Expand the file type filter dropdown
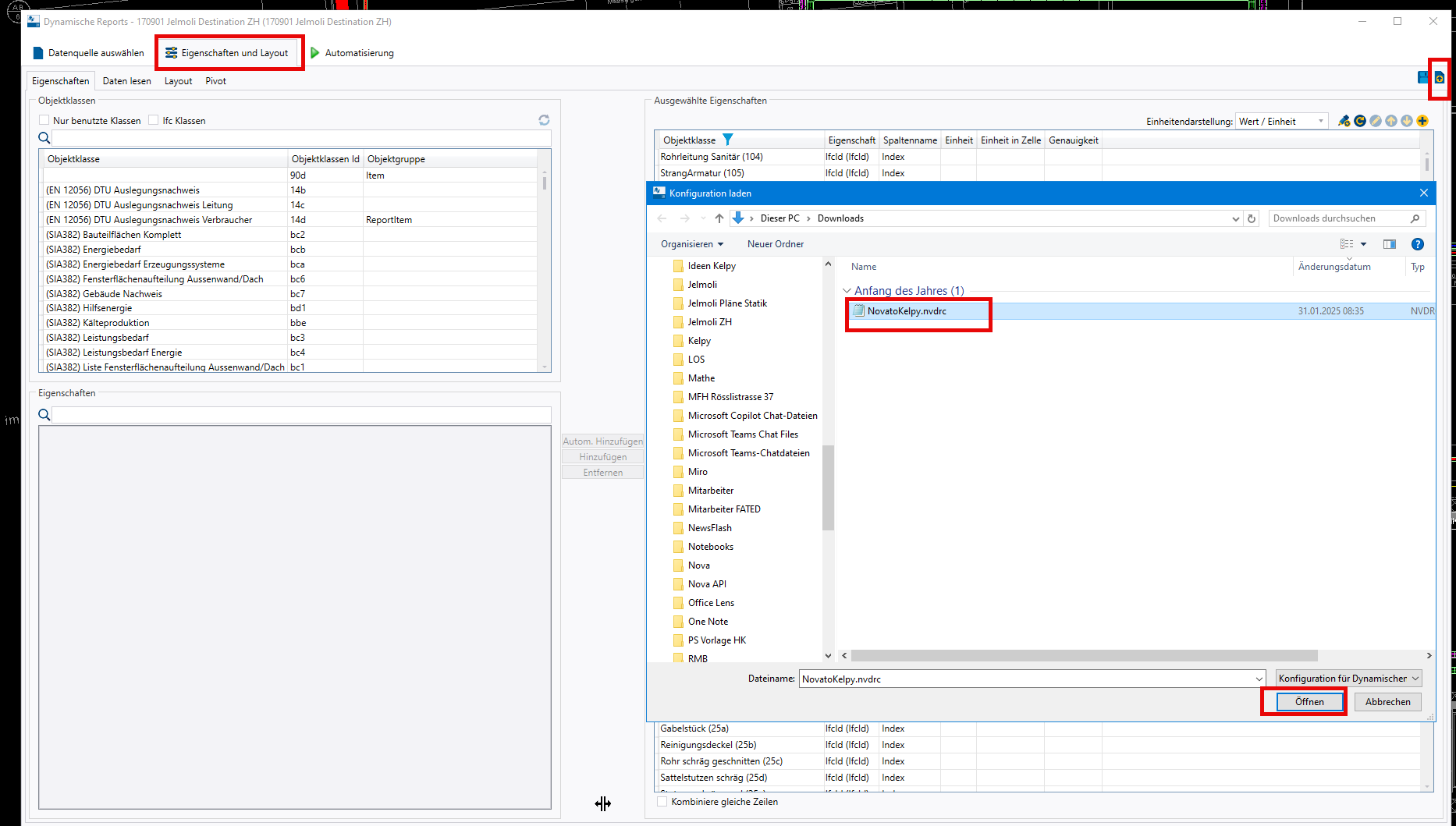Screen dimensions: 1456x826 point(1348,679)
